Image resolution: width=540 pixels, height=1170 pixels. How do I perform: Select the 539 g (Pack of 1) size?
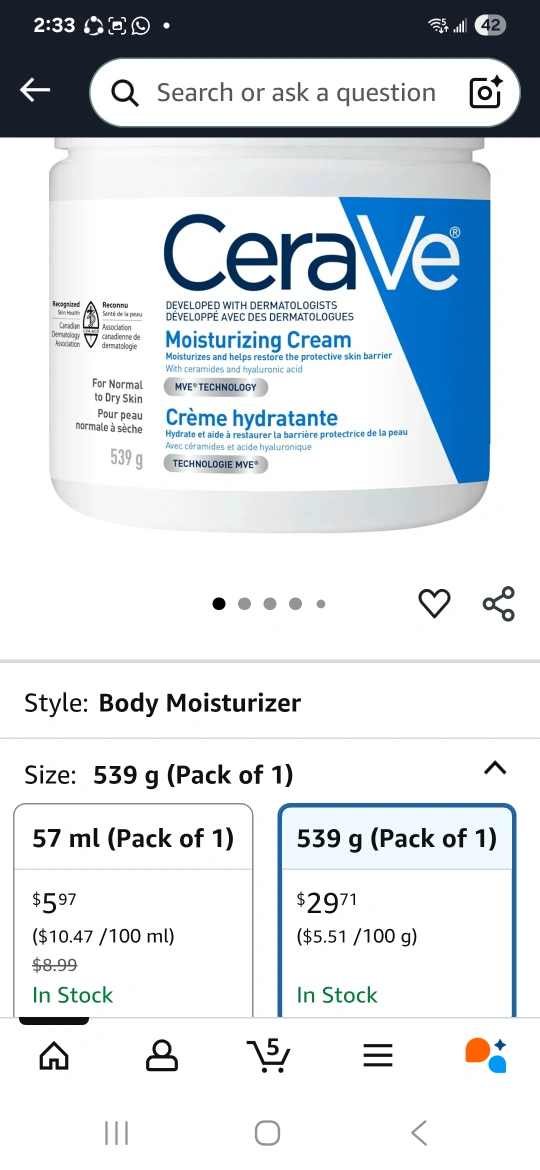click(x=398, y=910)
